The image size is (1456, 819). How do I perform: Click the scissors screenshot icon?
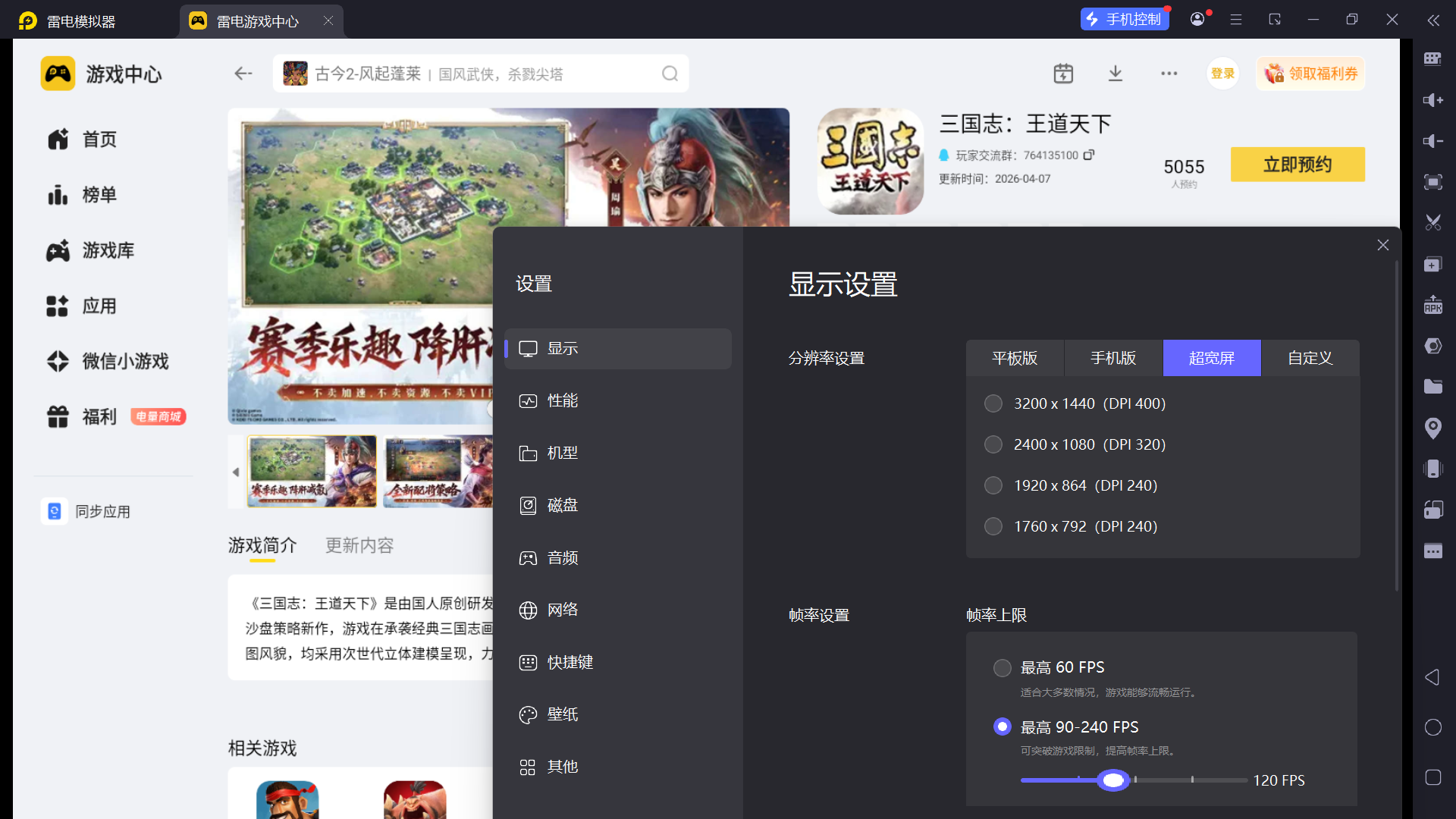[1432, 223]
